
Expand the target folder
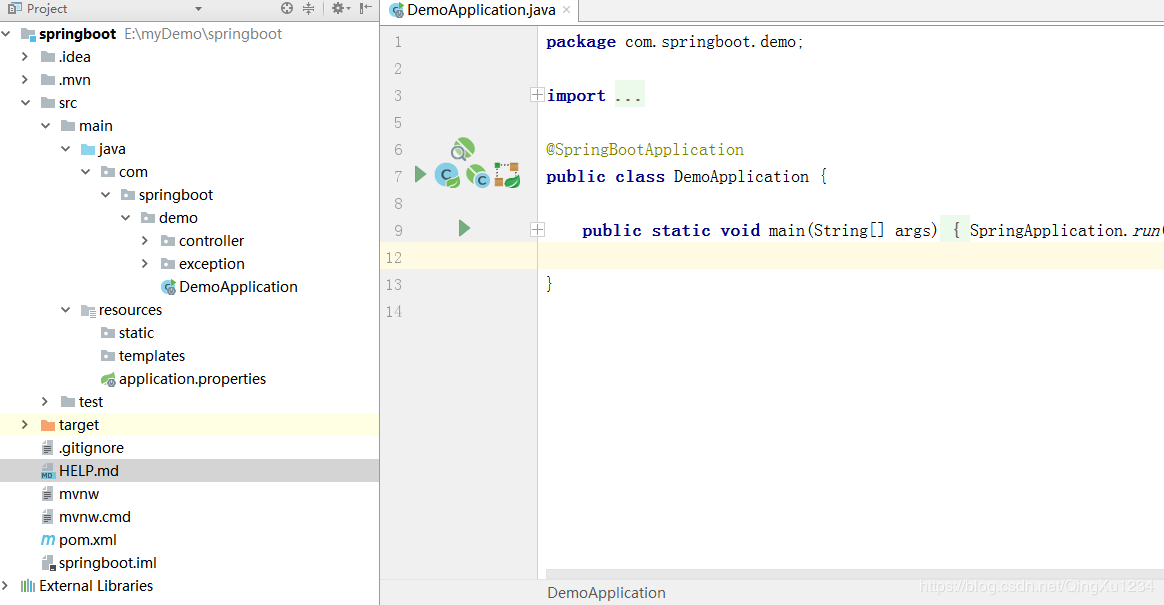[25, 425]
